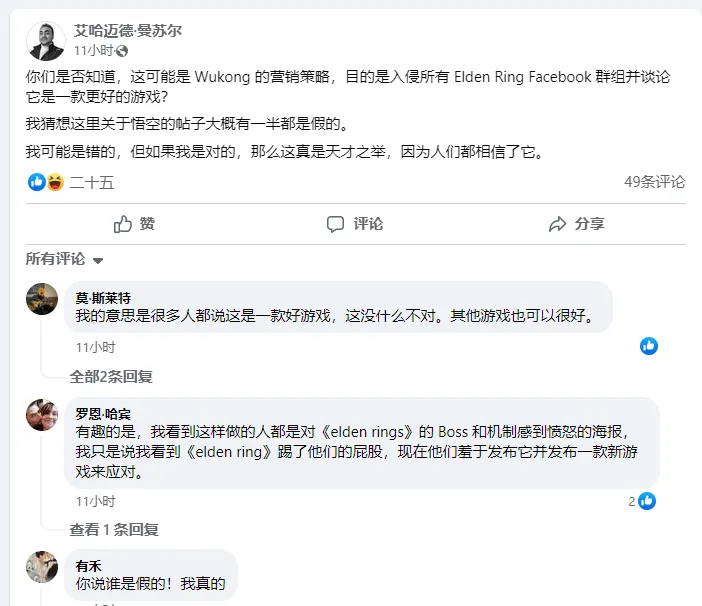Click like badge on 罗恩·哈宾's comment

coord(647,501)
